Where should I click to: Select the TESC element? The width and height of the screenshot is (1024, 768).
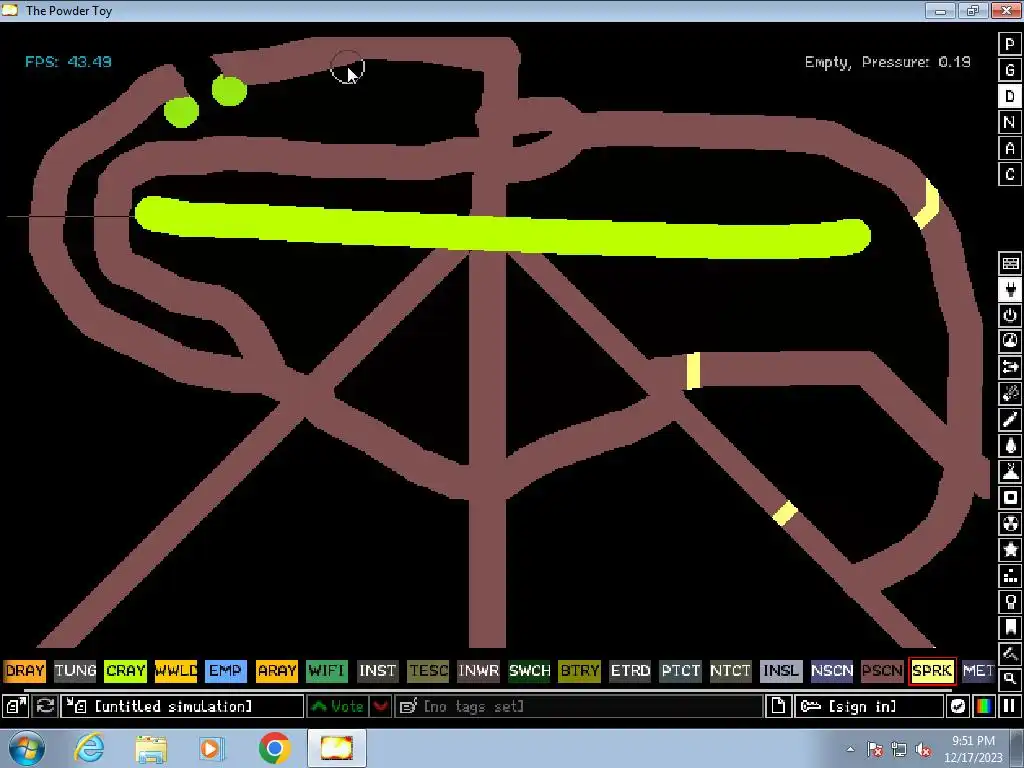coord(428,671)
